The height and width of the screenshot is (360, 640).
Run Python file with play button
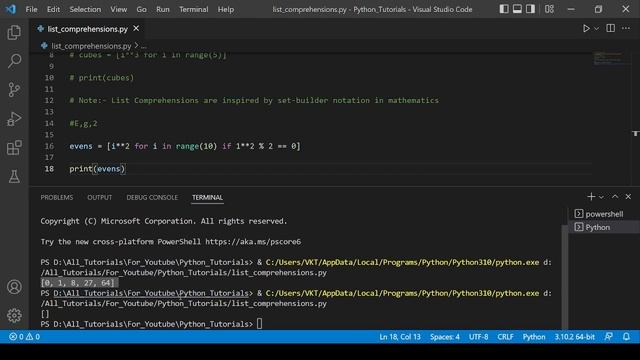point(586,29)
